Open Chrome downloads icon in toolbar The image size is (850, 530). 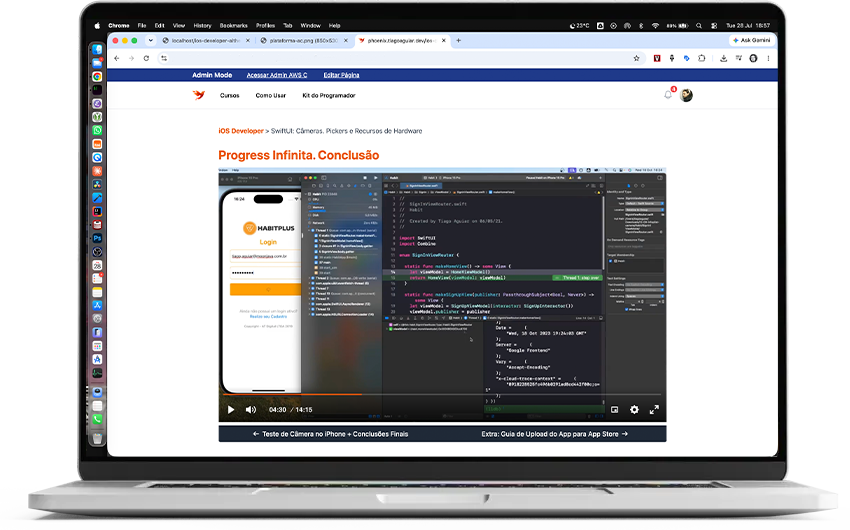pyautogui.click(x=723, y=59)
